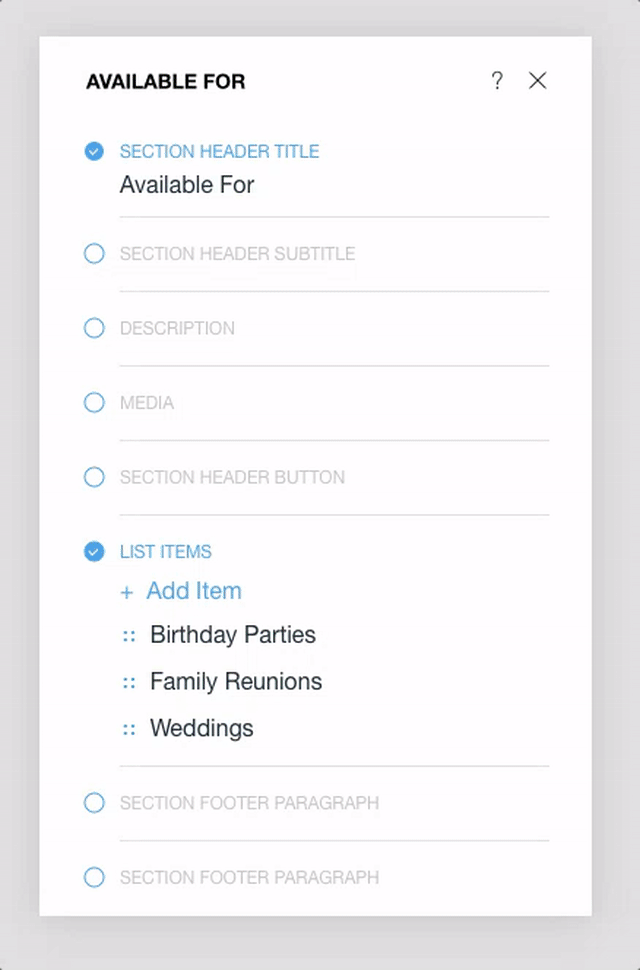Viewport: 640px width, 970px height.
Task: Enable the first Section Footer Paragraph
Action: click(x=94, y=803)
